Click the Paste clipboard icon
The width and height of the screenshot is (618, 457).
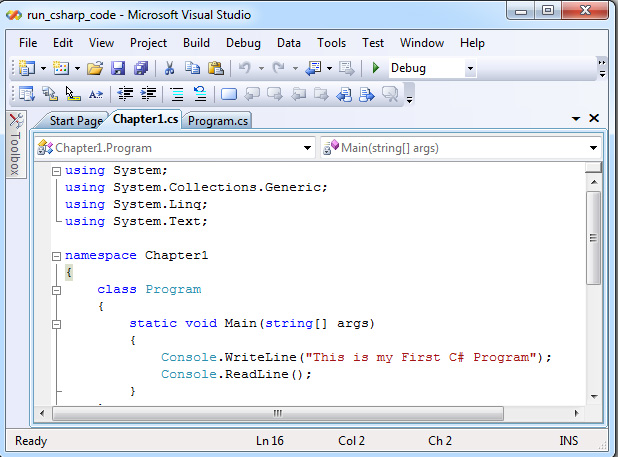pos(216,68)
